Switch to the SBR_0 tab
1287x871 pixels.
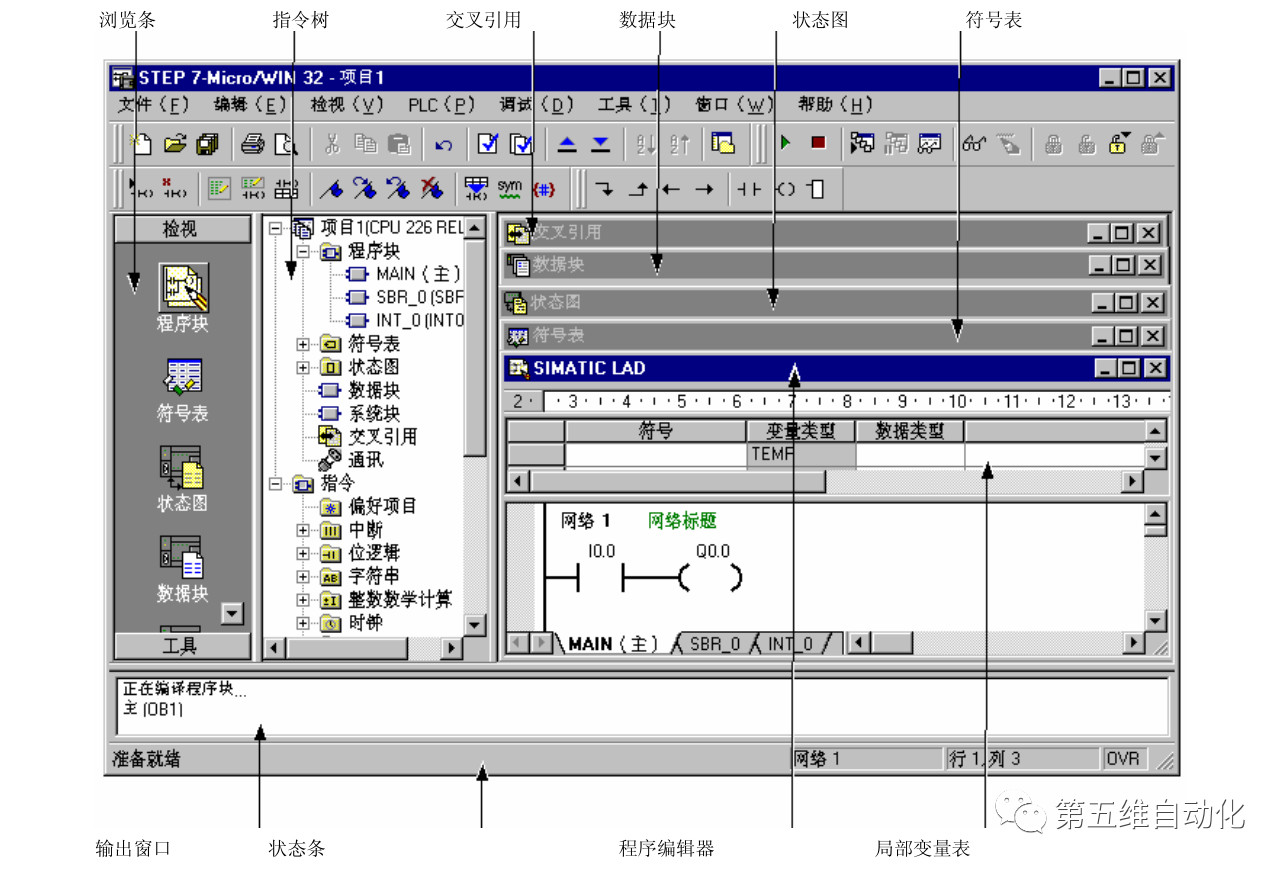pos(714,644)
